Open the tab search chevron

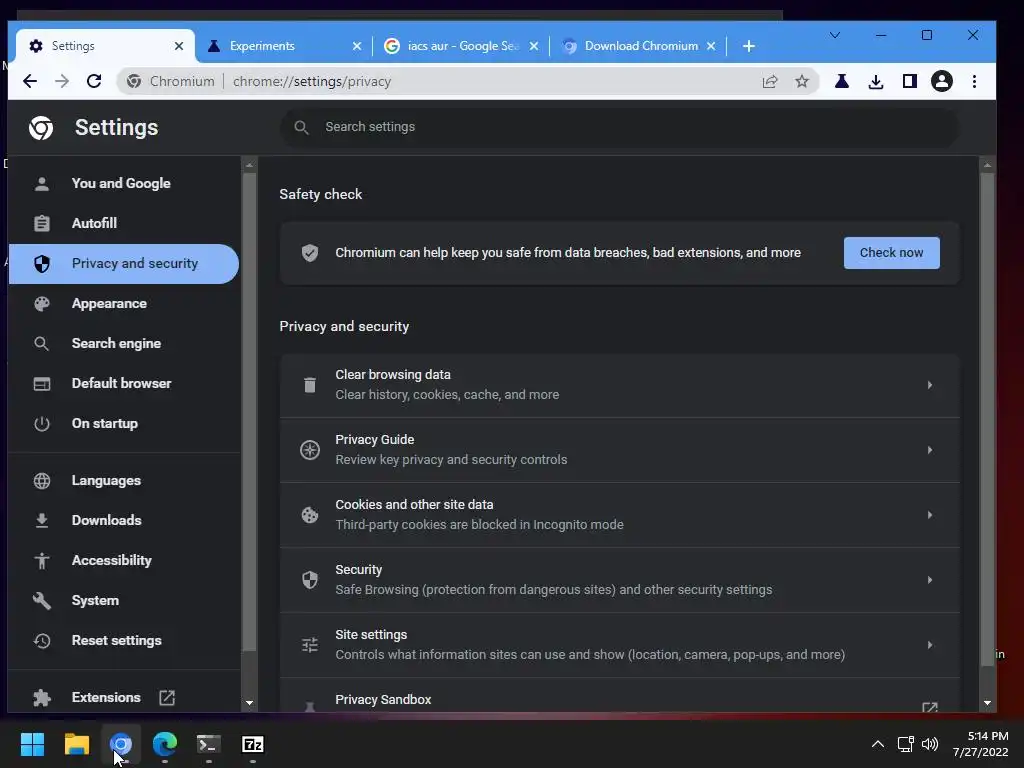point(835,35)
